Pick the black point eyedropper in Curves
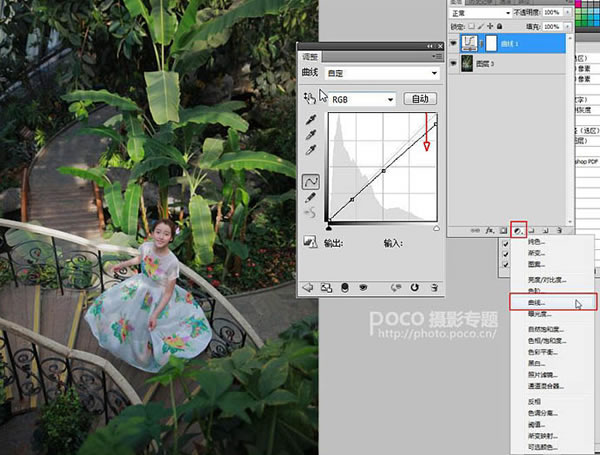Image resolution: width=600 pixels, height=455 pixels. [x=311, y=120]
